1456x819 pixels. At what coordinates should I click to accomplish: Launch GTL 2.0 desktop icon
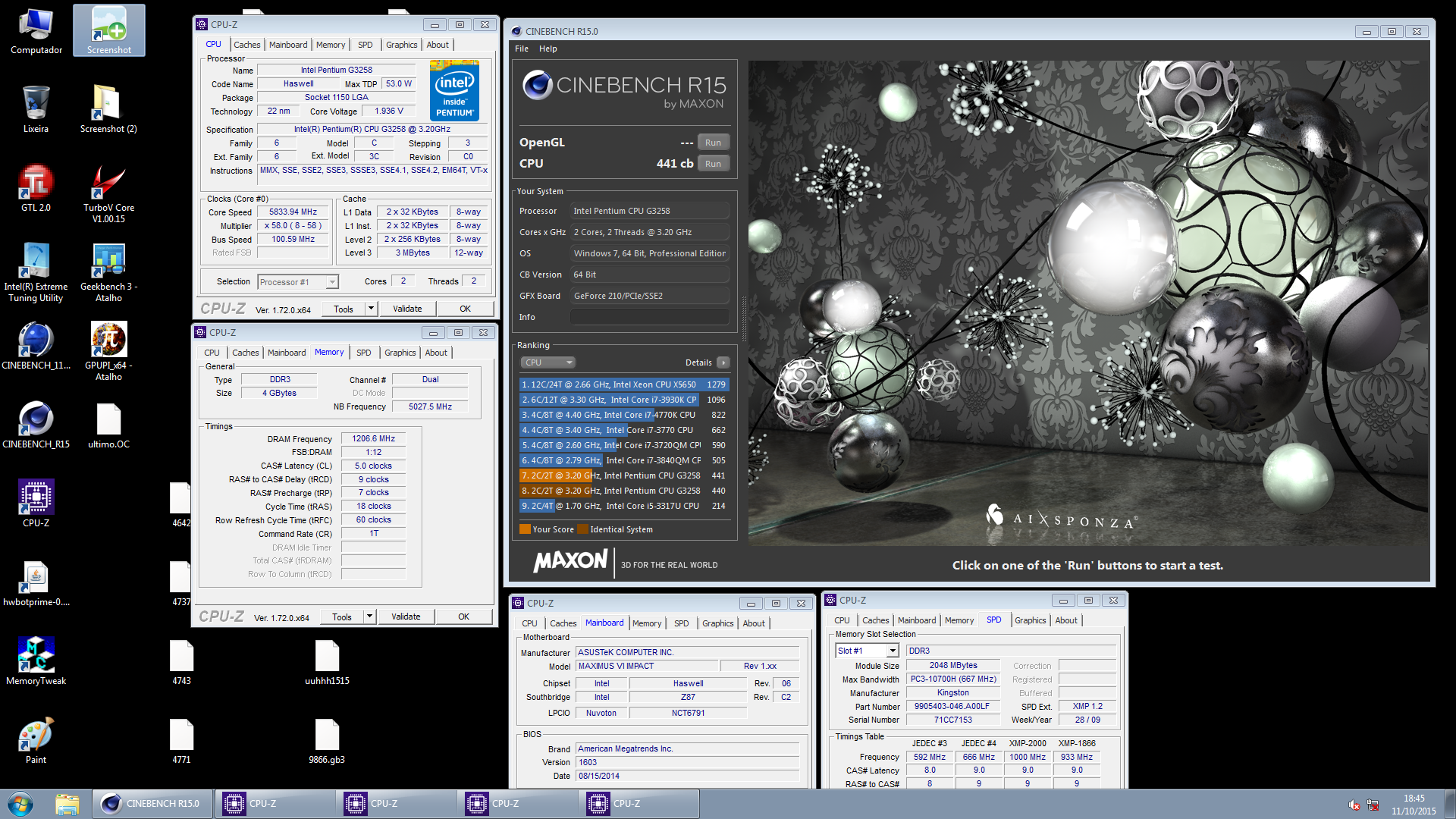[36, 187]
